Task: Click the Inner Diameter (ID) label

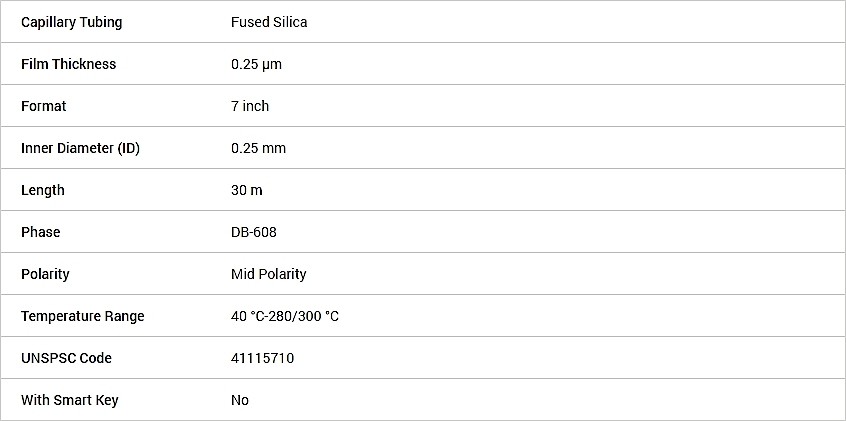Action: [x=80, y=148]
